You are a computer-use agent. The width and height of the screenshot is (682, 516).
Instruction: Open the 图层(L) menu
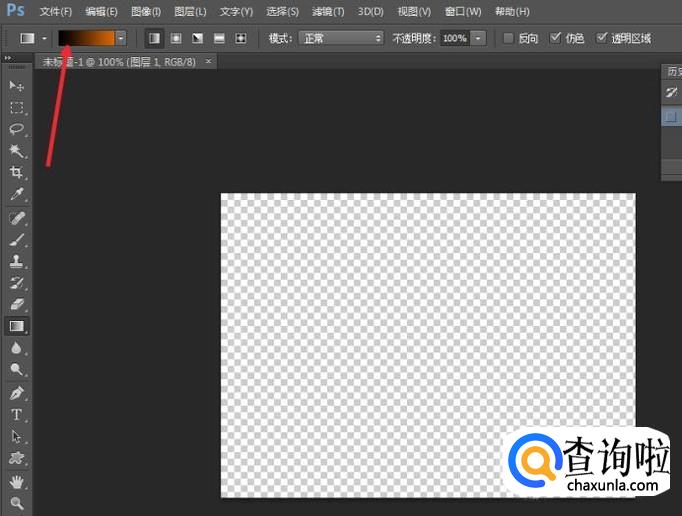[x=190, y=12]
